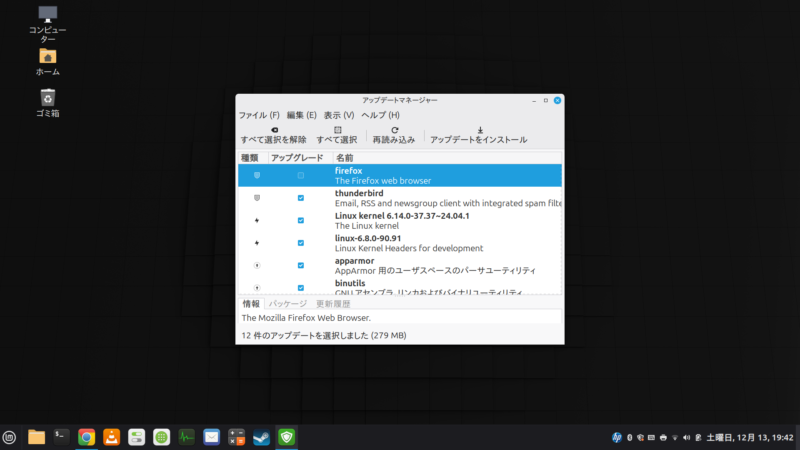This screenshot has height=450, width=800.
Task: Sort the list by the 名前 column header
Action: pos(345,158)
